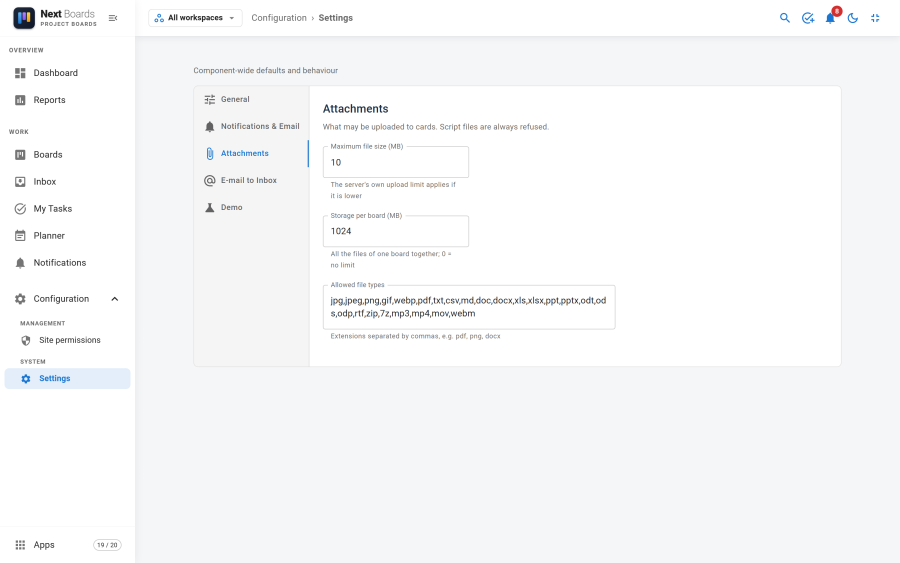Click the quick add task checkmark icon
The height and width of the screenshot is (563, 900).
point(808,18)
